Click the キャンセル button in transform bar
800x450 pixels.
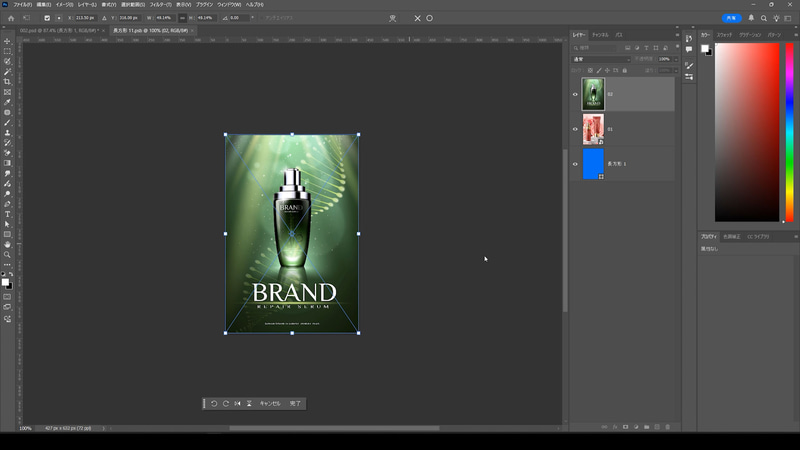click(270, 404)
